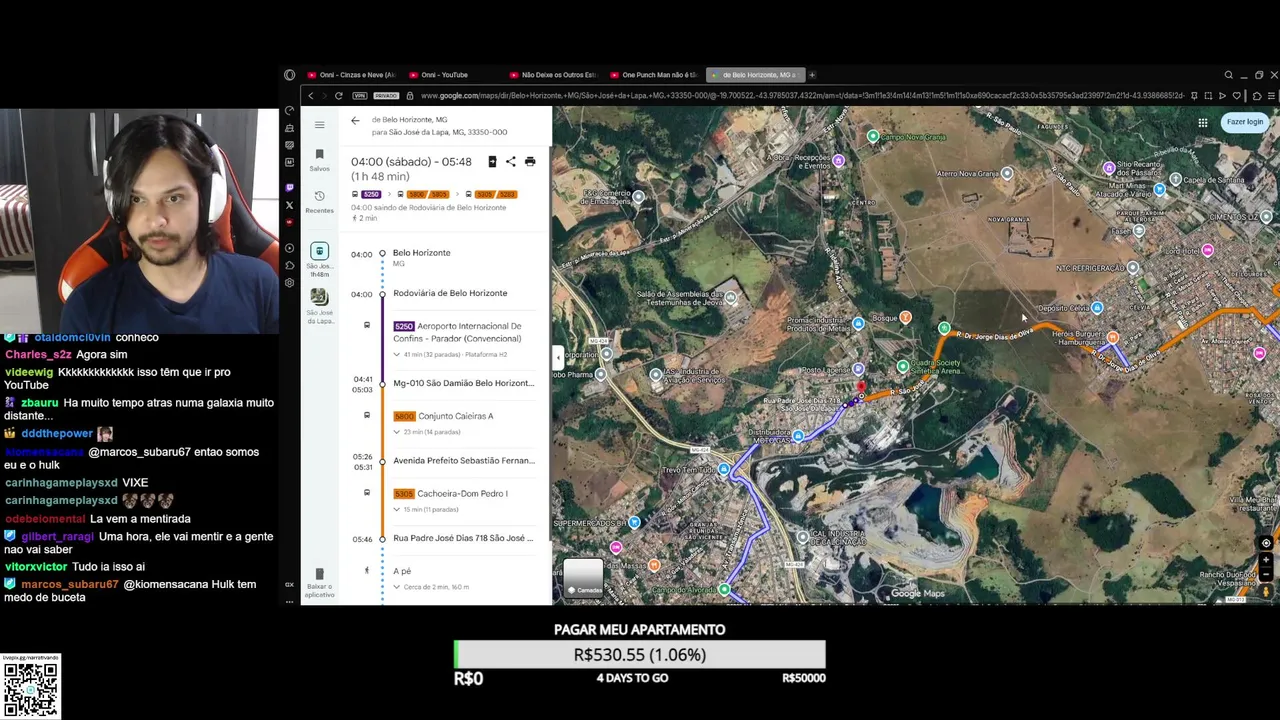Viewport: 1280px width, 720px height.
Task: Click the google.com/maps address bar
Action: click(800, 96)
